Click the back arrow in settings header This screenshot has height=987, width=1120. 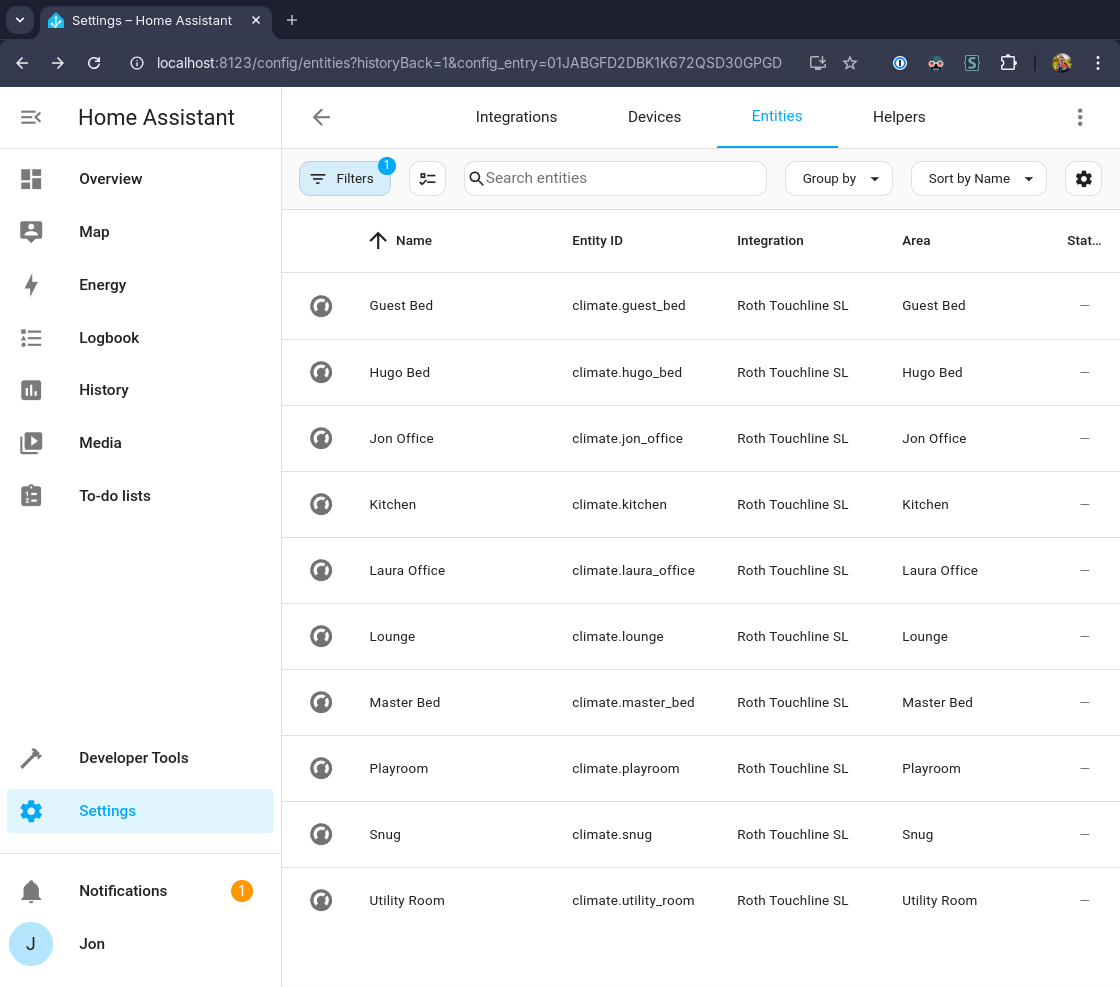pos(321,117)
